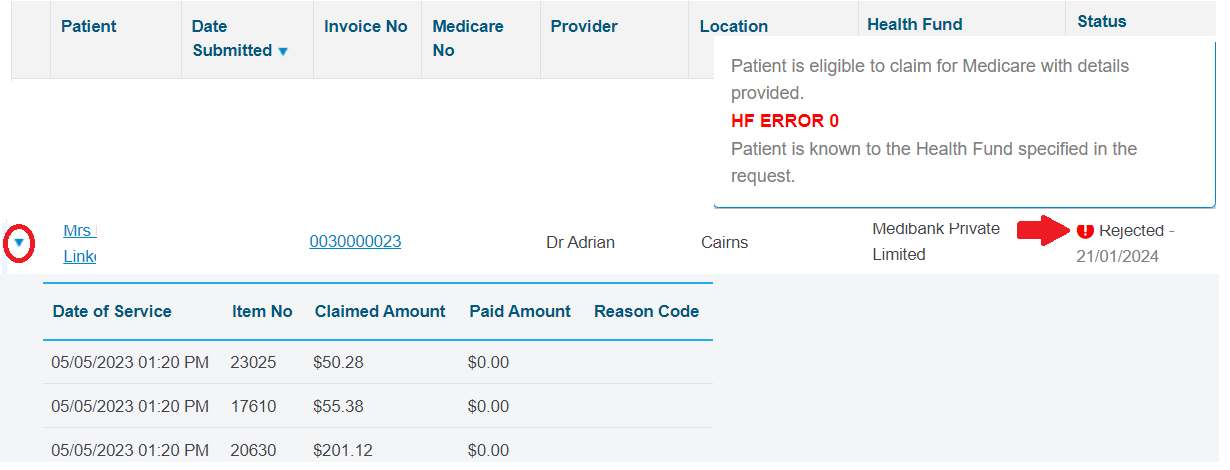Sort by Patient column header

[89, 26]
